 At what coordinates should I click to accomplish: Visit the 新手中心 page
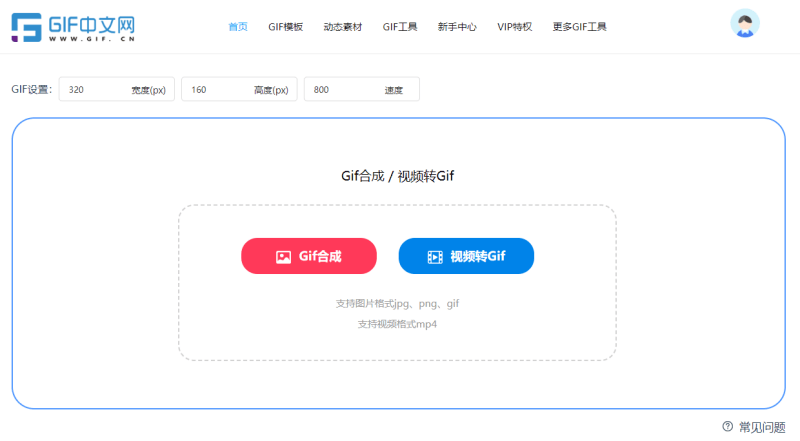click(456, 27)
